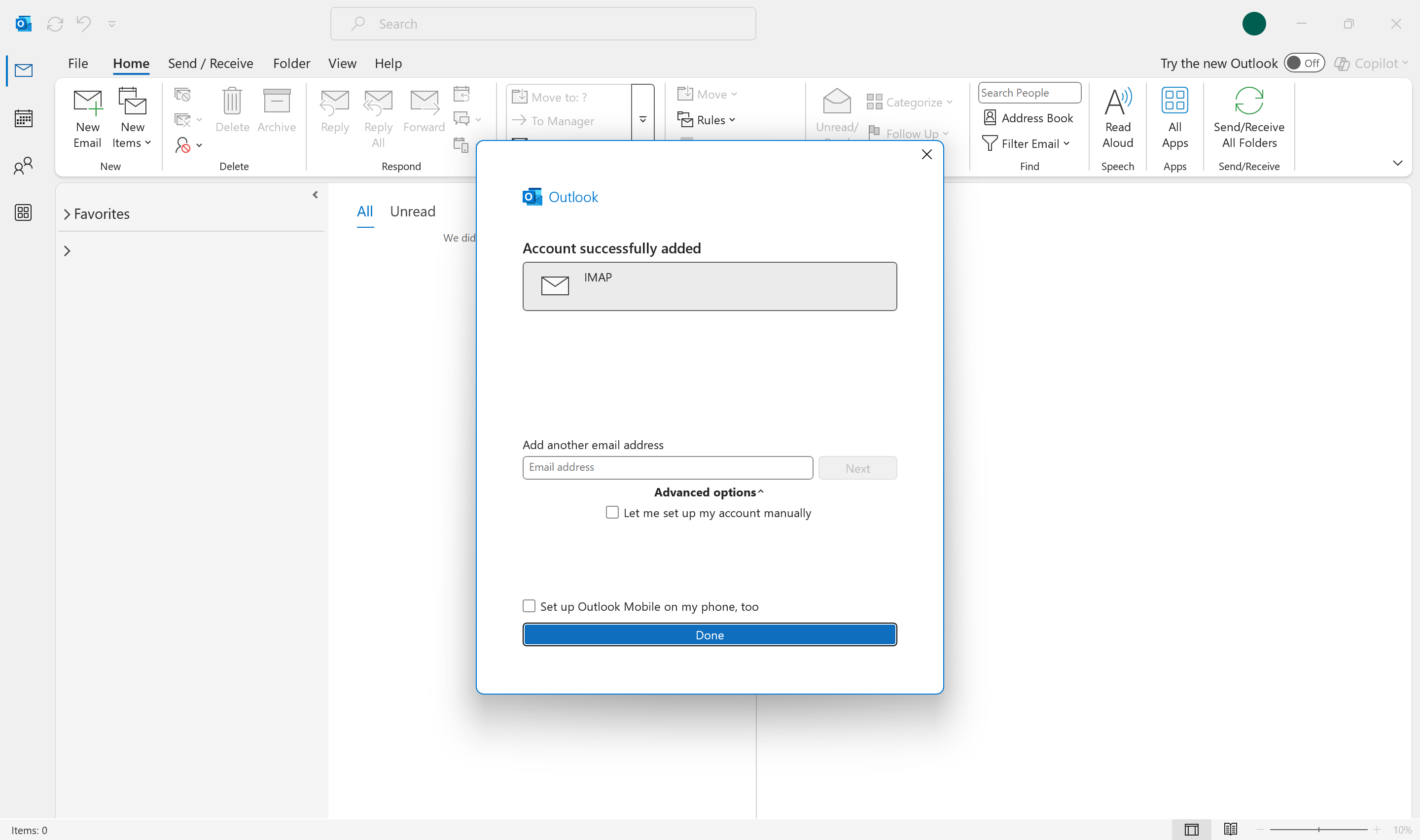Screen dimensions: 1420x840
Task: Open the Folder tab
Action: (291, 64)
